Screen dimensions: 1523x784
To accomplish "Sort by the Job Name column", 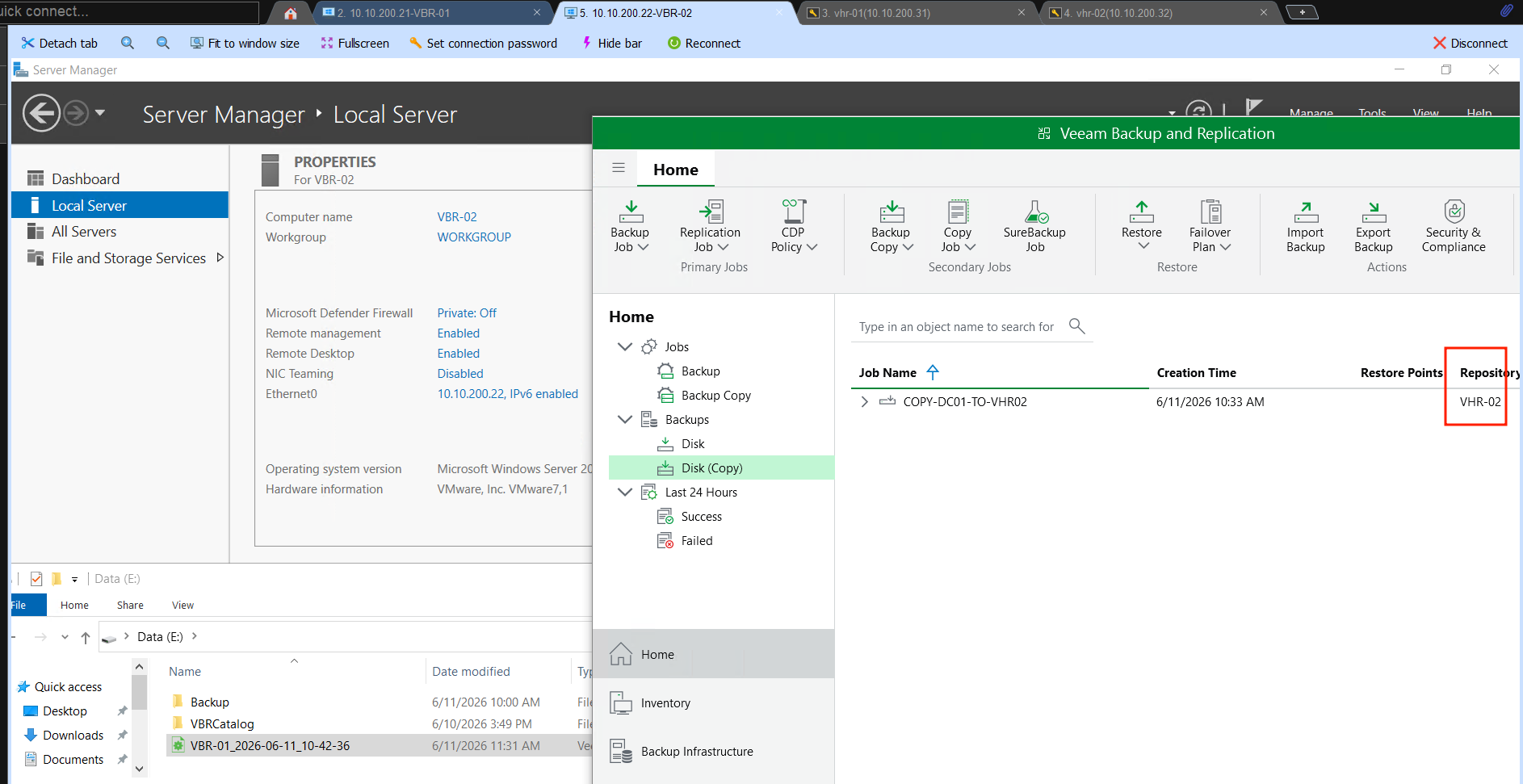I will coord(887,372).
